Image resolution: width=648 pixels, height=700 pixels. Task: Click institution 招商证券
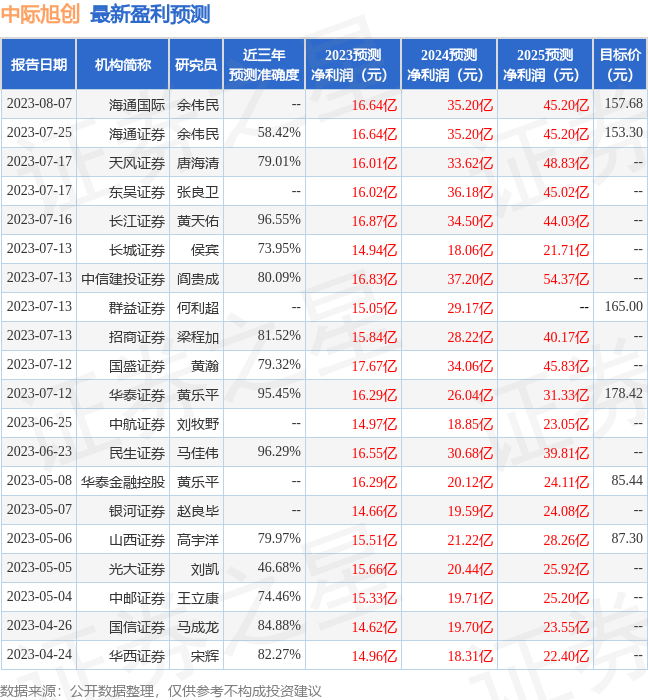(x=137, y=338)
